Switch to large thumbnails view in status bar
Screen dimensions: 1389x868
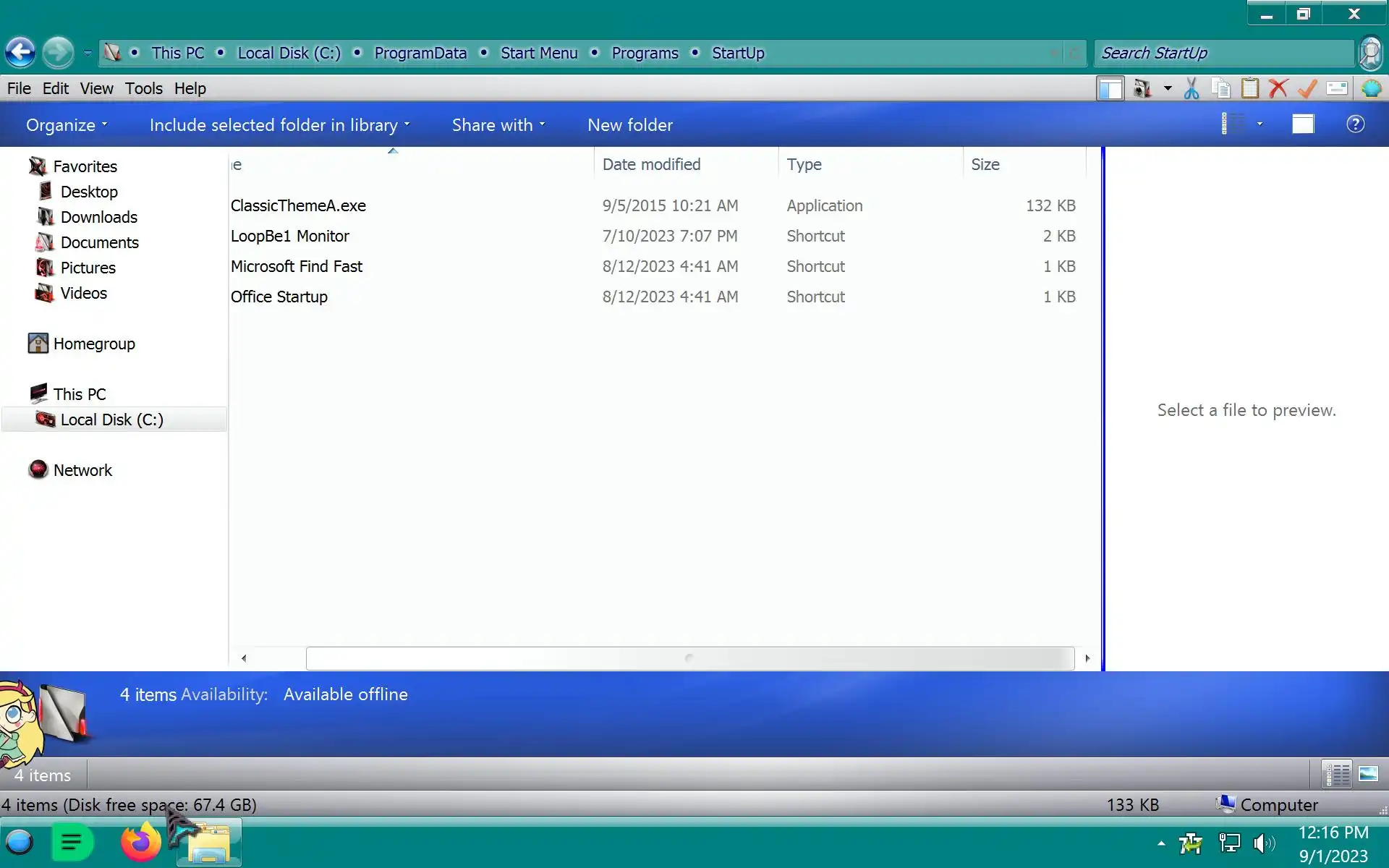click(1368, 775)
